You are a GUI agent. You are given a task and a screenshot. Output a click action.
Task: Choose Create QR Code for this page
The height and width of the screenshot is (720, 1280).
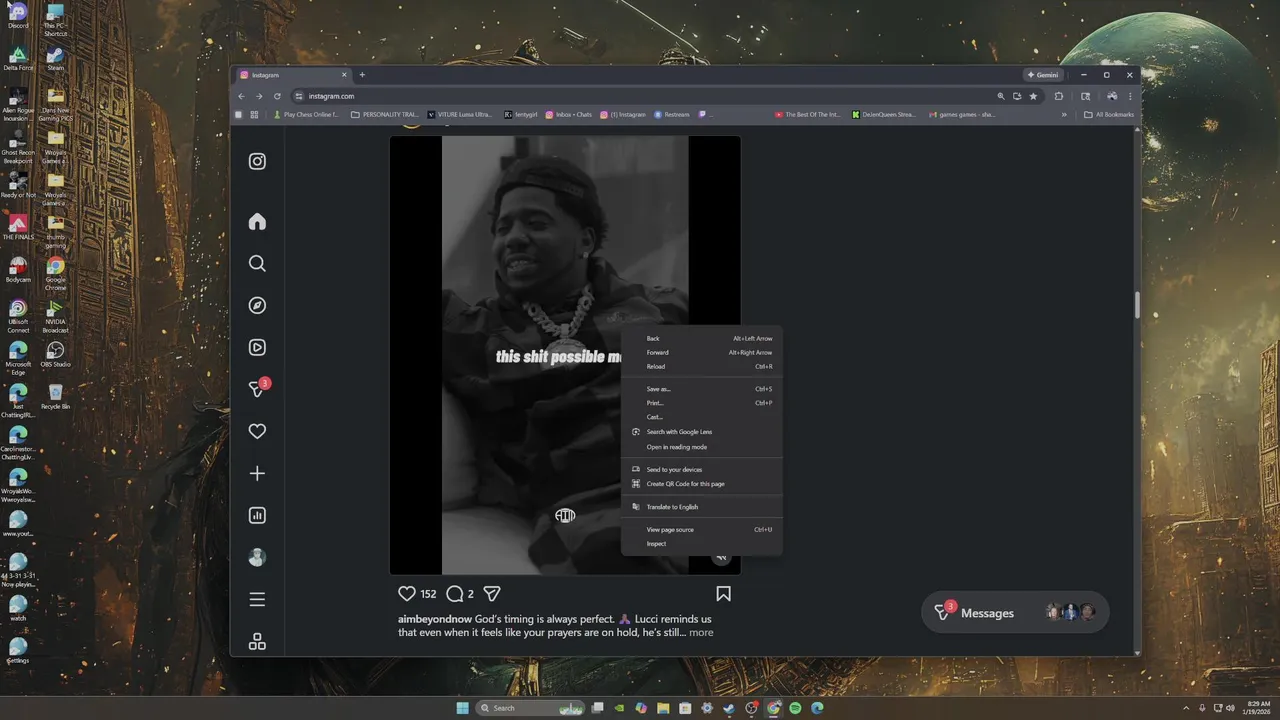[x=701, y=484]
